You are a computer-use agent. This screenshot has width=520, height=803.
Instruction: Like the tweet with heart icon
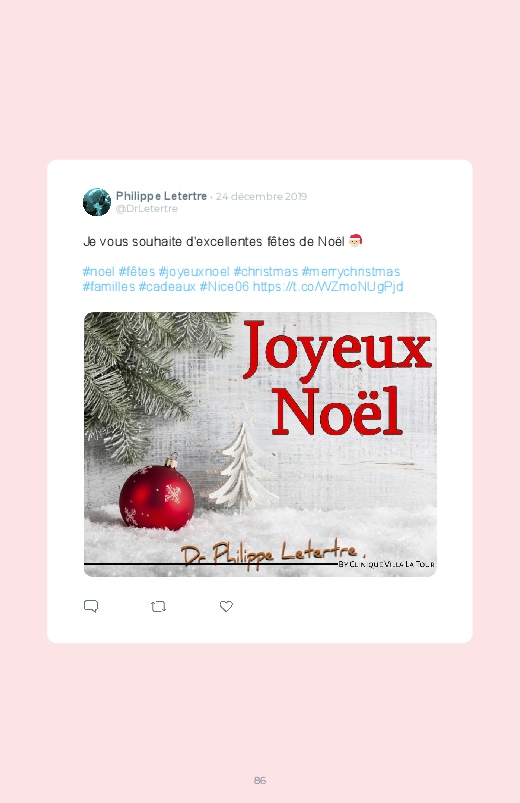click(x=226, y=606)
